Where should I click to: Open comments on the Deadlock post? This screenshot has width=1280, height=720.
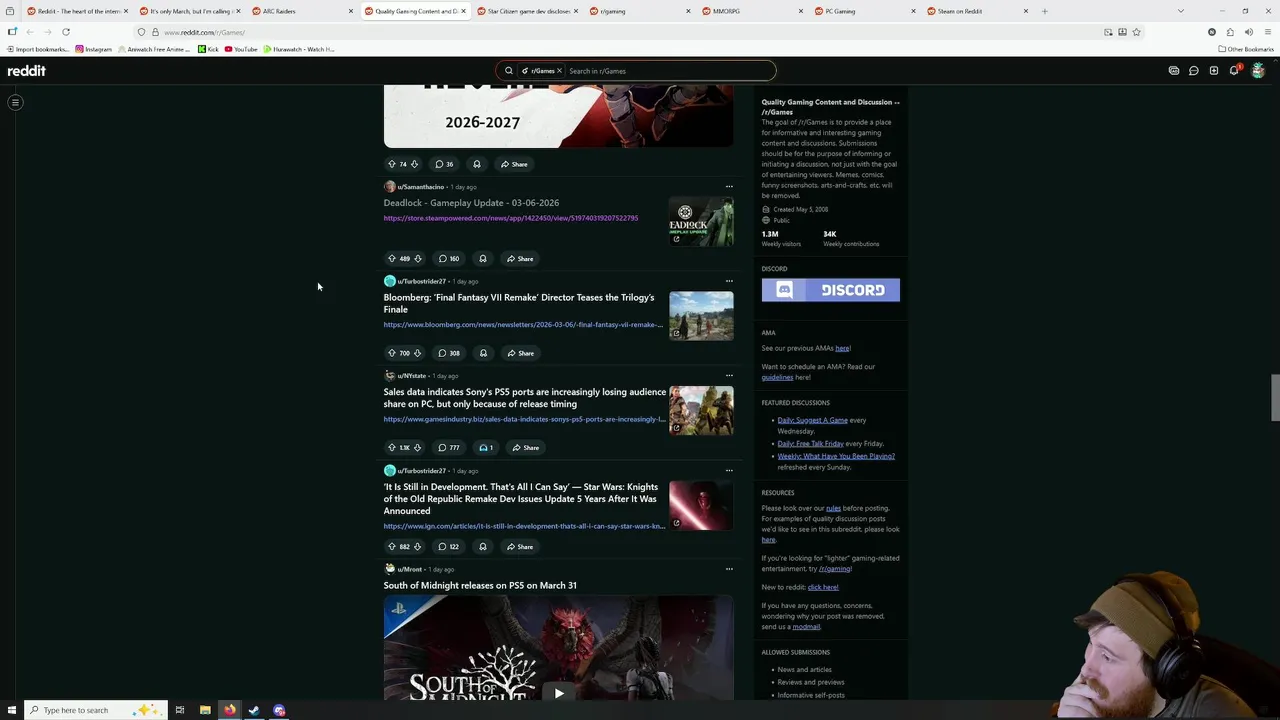coord(448,259)
